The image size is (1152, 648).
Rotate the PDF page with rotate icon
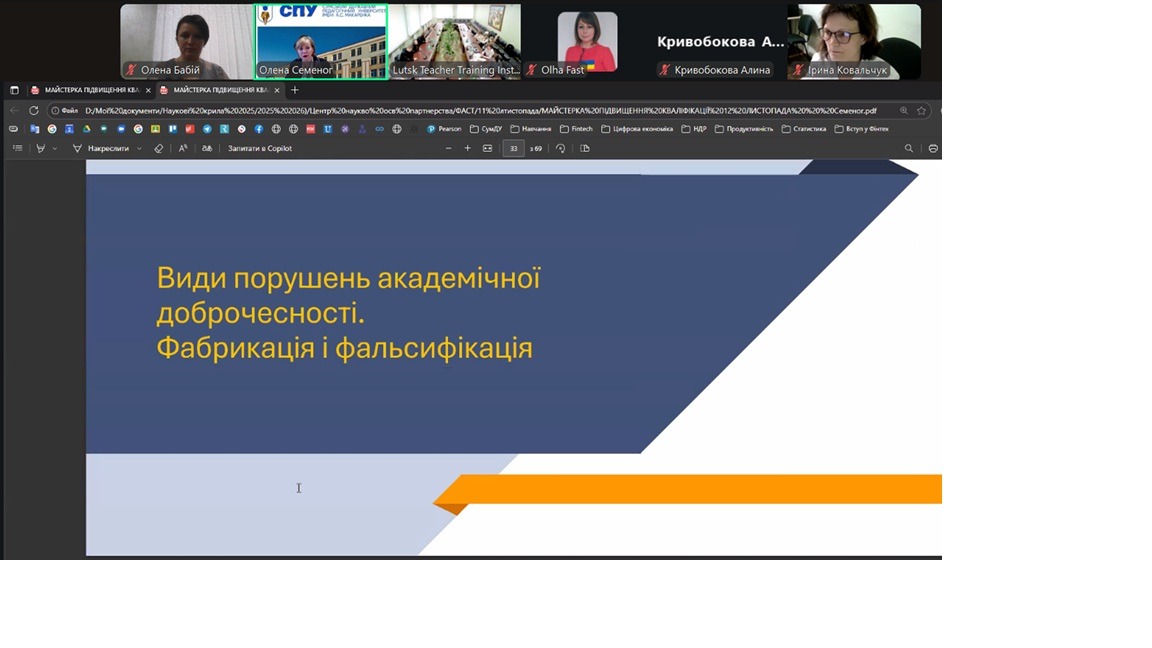(560, 148)
